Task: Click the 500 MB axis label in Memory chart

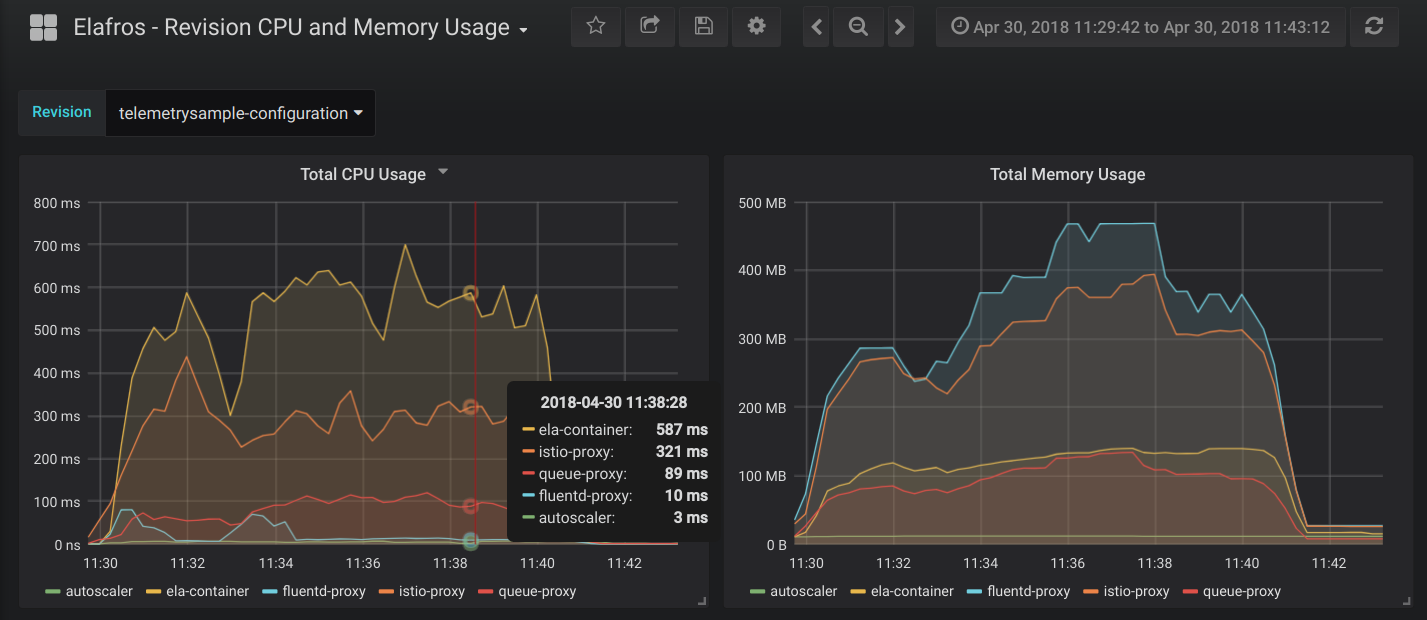Action: tap(763, 203)
